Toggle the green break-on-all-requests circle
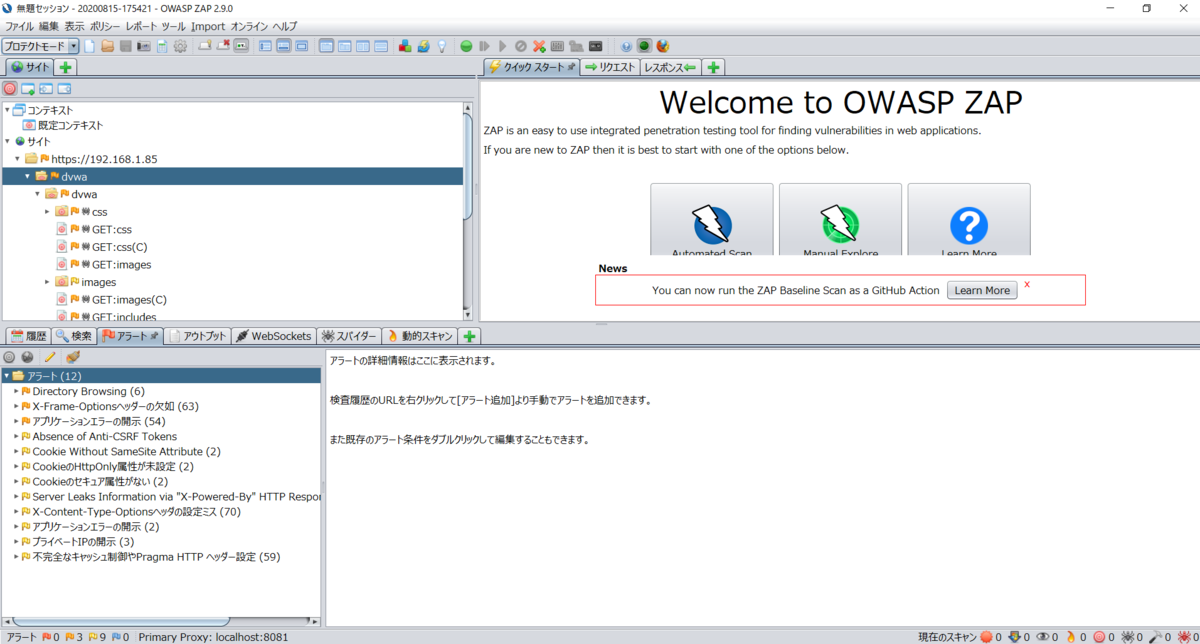This screenshot has height=644, width=1200. tap(466, 46)
